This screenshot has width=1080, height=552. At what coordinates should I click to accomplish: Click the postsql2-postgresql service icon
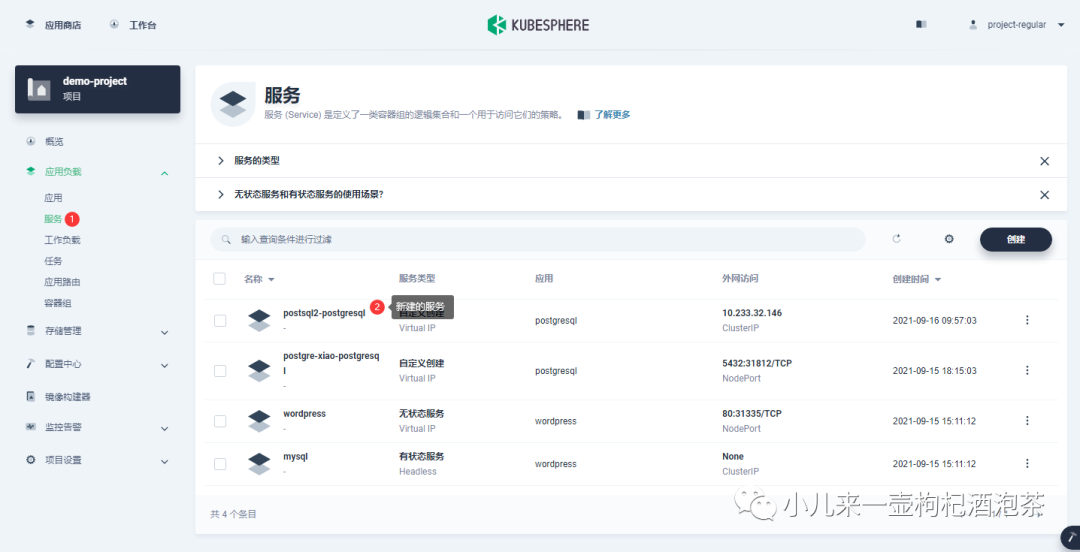click(x=259, y=320)
